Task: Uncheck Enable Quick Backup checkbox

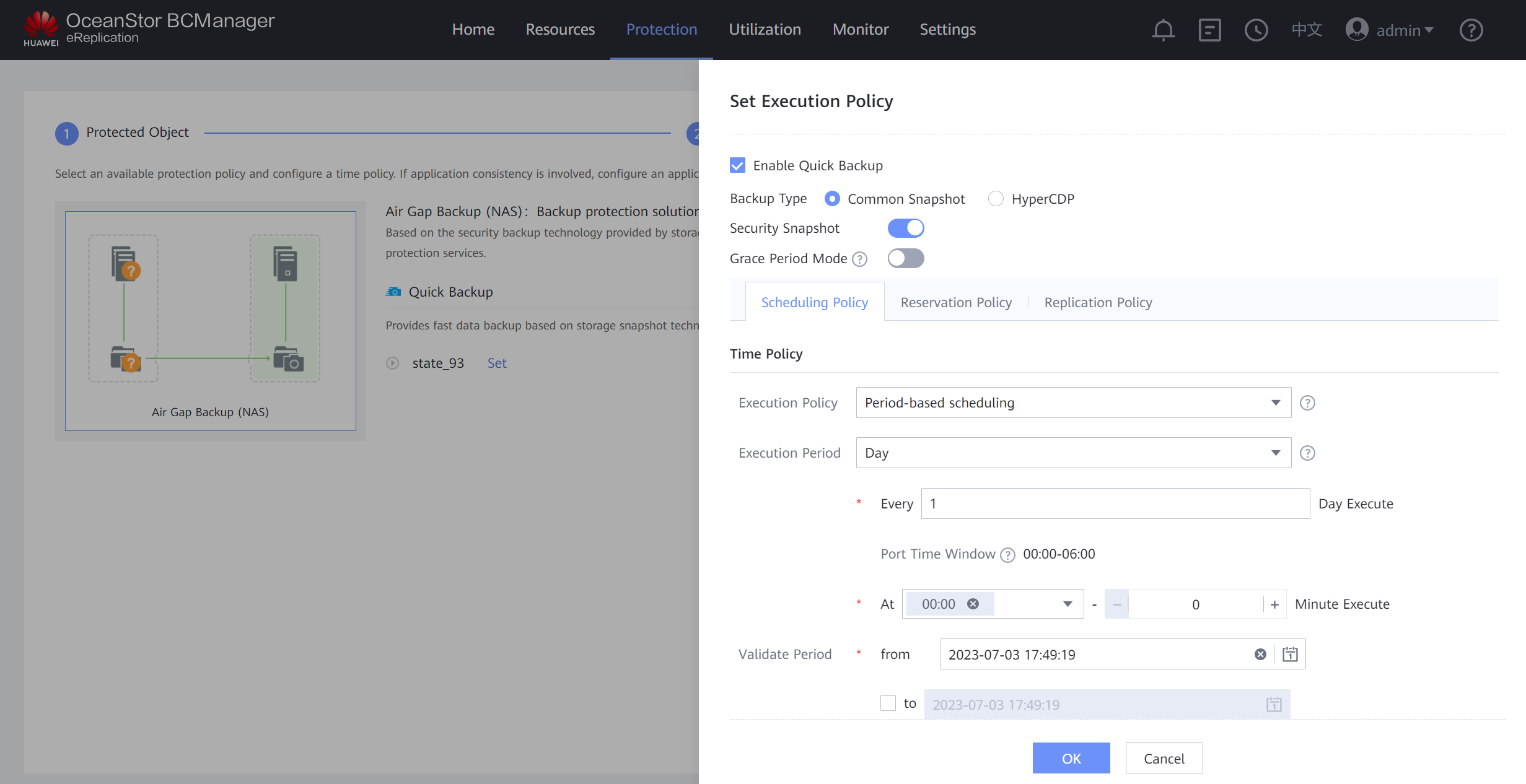Action: 737,165
